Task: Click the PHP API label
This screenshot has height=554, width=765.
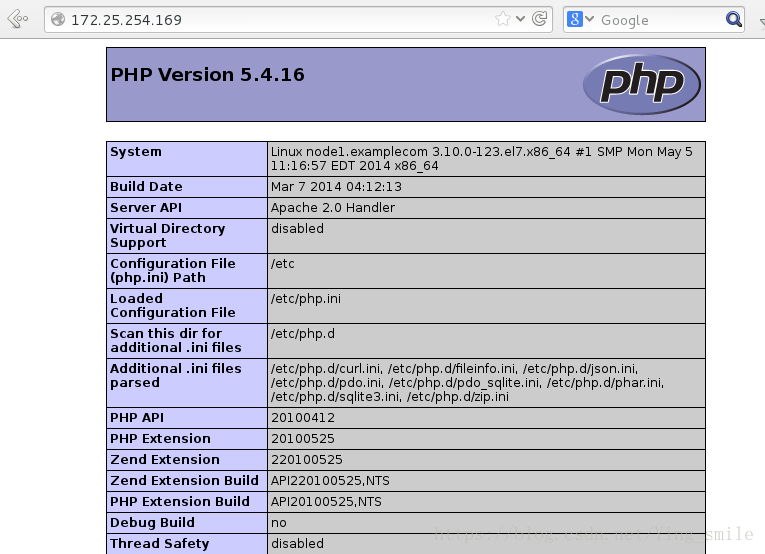Action: coord(137,418)
